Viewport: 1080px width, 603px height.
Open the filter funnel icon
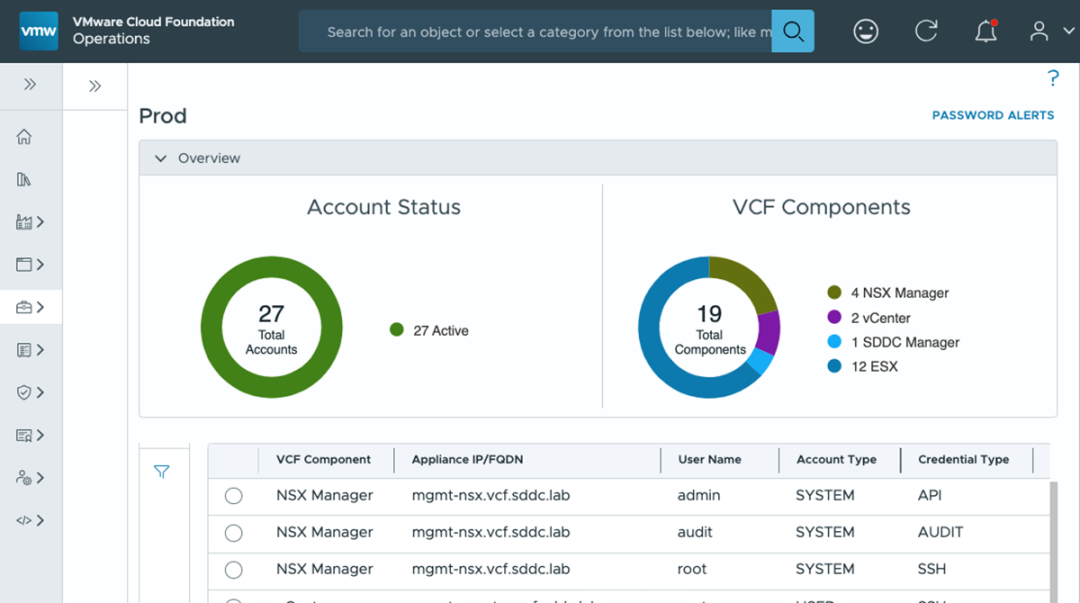(x=162, y=472)
